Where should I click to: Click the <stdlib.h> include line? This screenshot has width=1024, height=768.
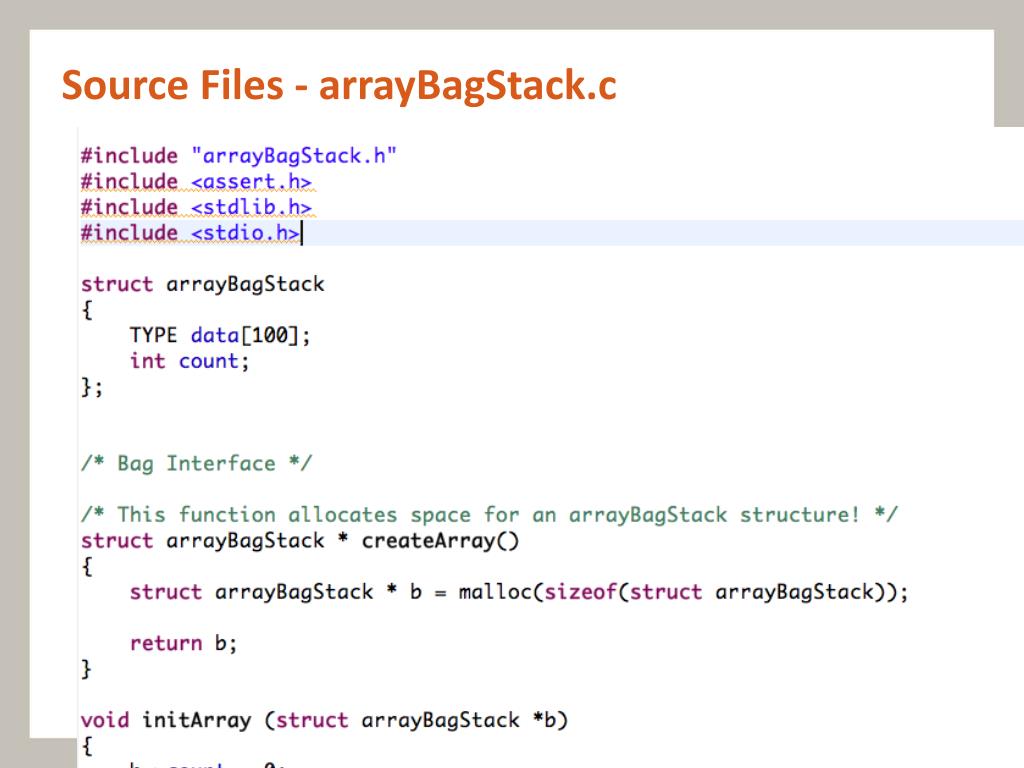click(196, 208)
